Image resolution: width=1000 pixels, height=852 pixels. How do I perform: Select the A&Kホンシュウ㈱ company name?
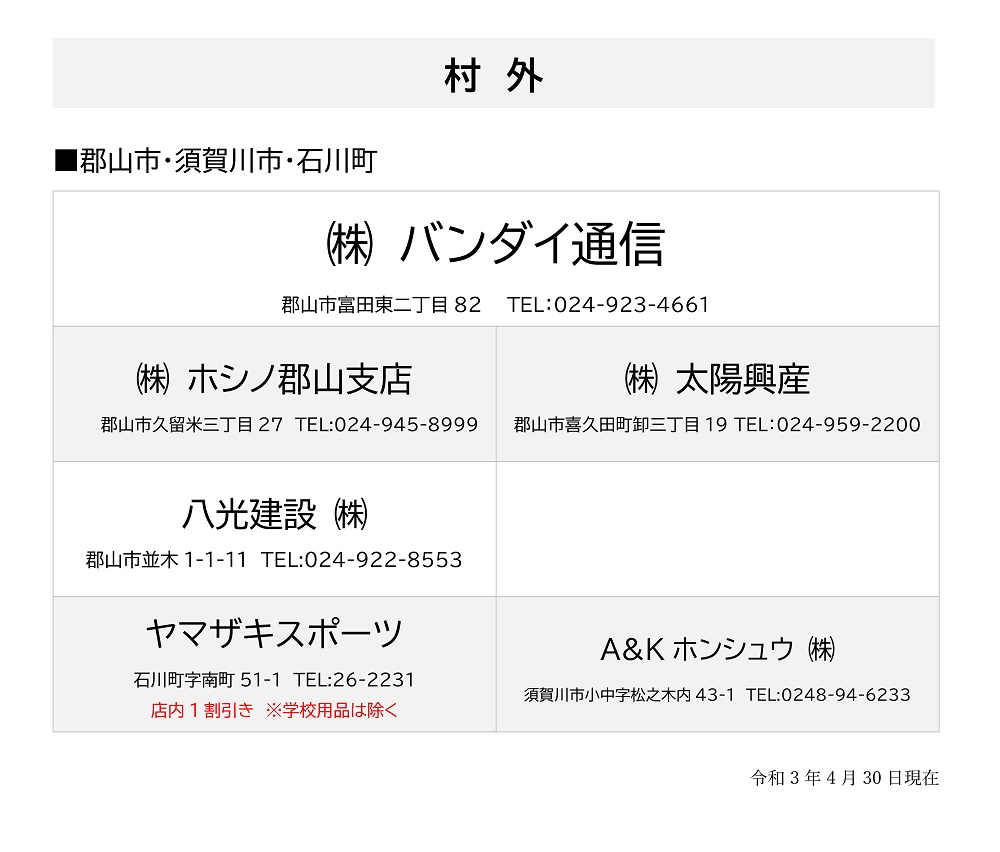point(717,649)
